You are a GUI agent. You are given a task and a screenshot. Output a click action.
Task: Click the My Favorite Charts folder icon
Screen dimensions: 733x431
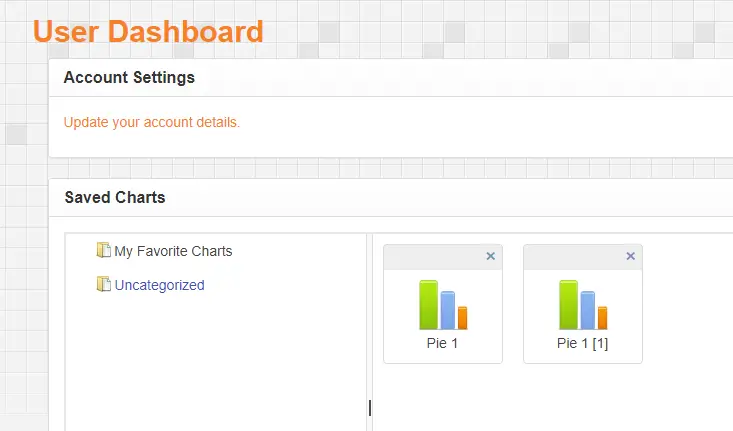[x=103, y=250]
